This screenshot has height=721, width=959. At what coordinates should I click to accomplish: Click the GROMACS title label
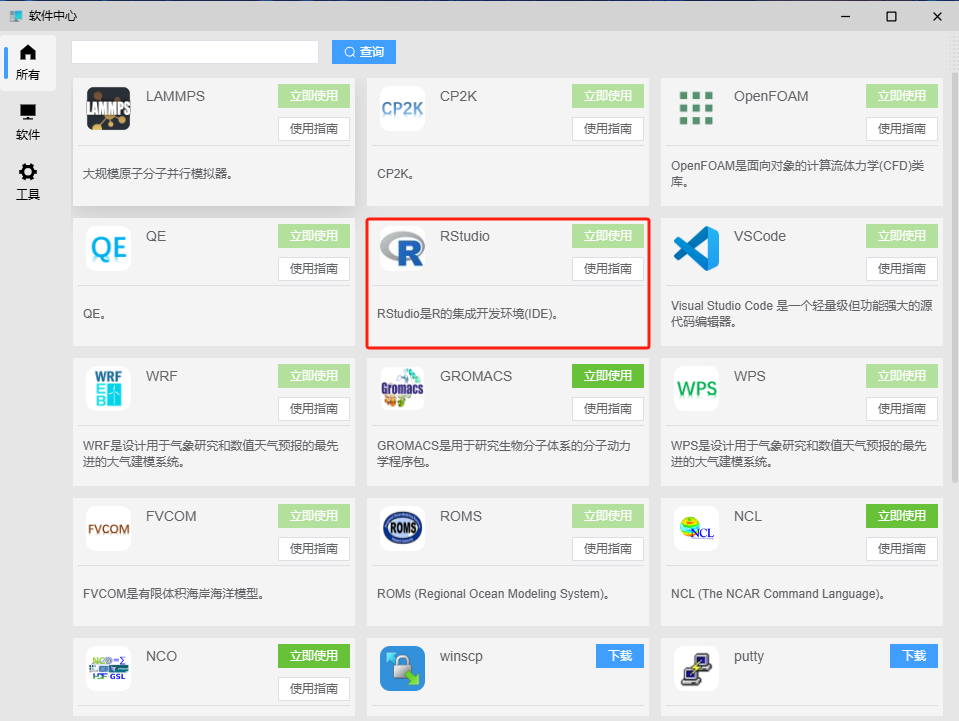(476, 377)
